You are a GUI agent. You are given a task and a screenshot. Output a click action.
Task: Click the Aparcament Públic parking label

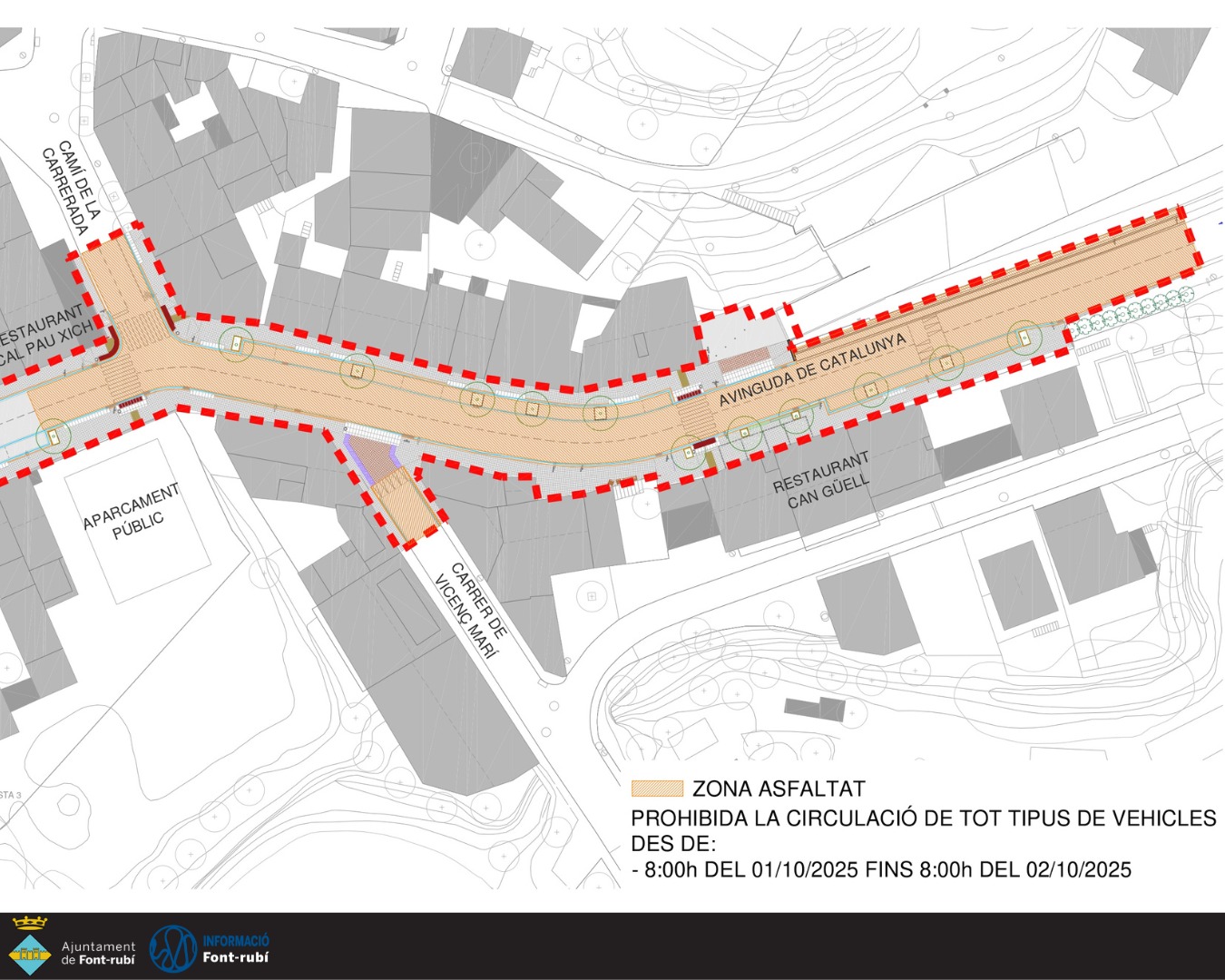pos(133,513)
